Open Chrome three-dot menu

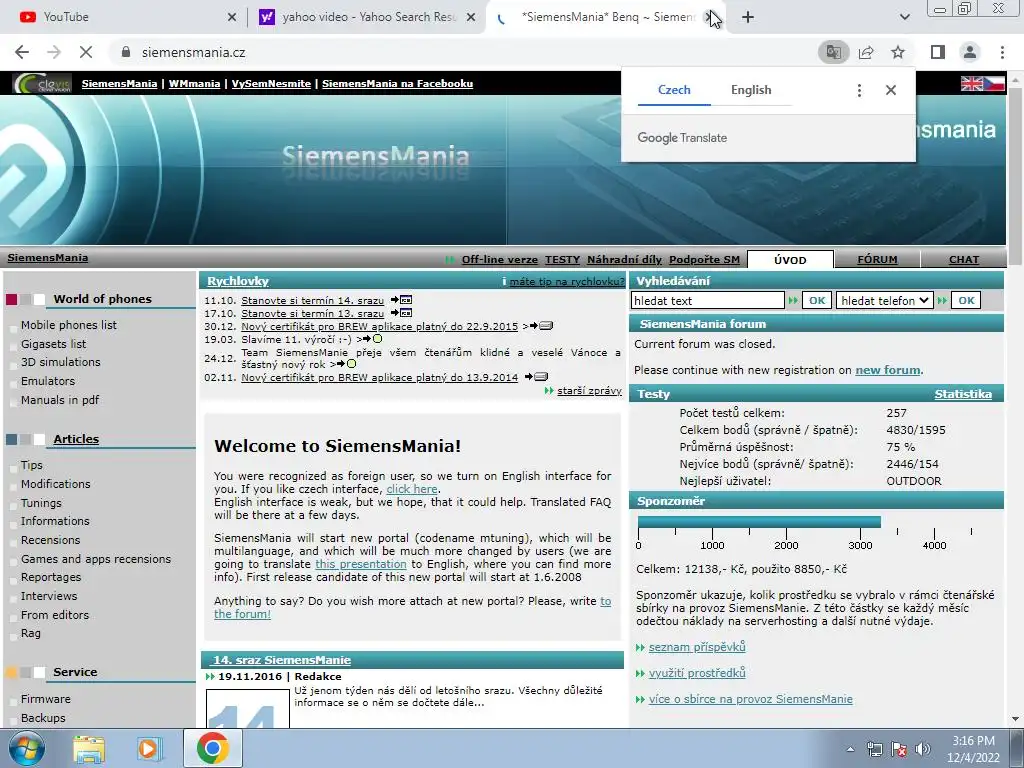[1002, 52]
